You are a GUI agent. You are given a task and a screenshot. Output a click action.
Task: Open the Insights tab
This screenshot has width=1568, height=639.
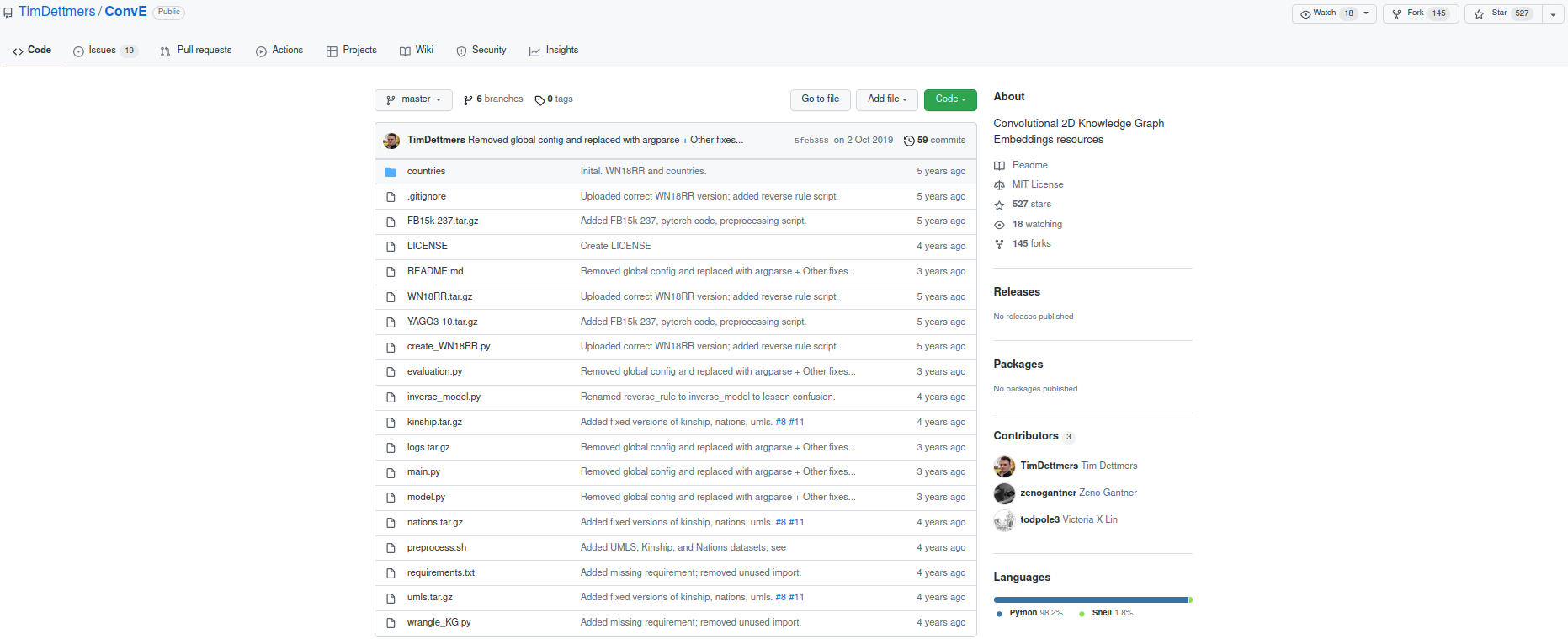pos(554,51)
